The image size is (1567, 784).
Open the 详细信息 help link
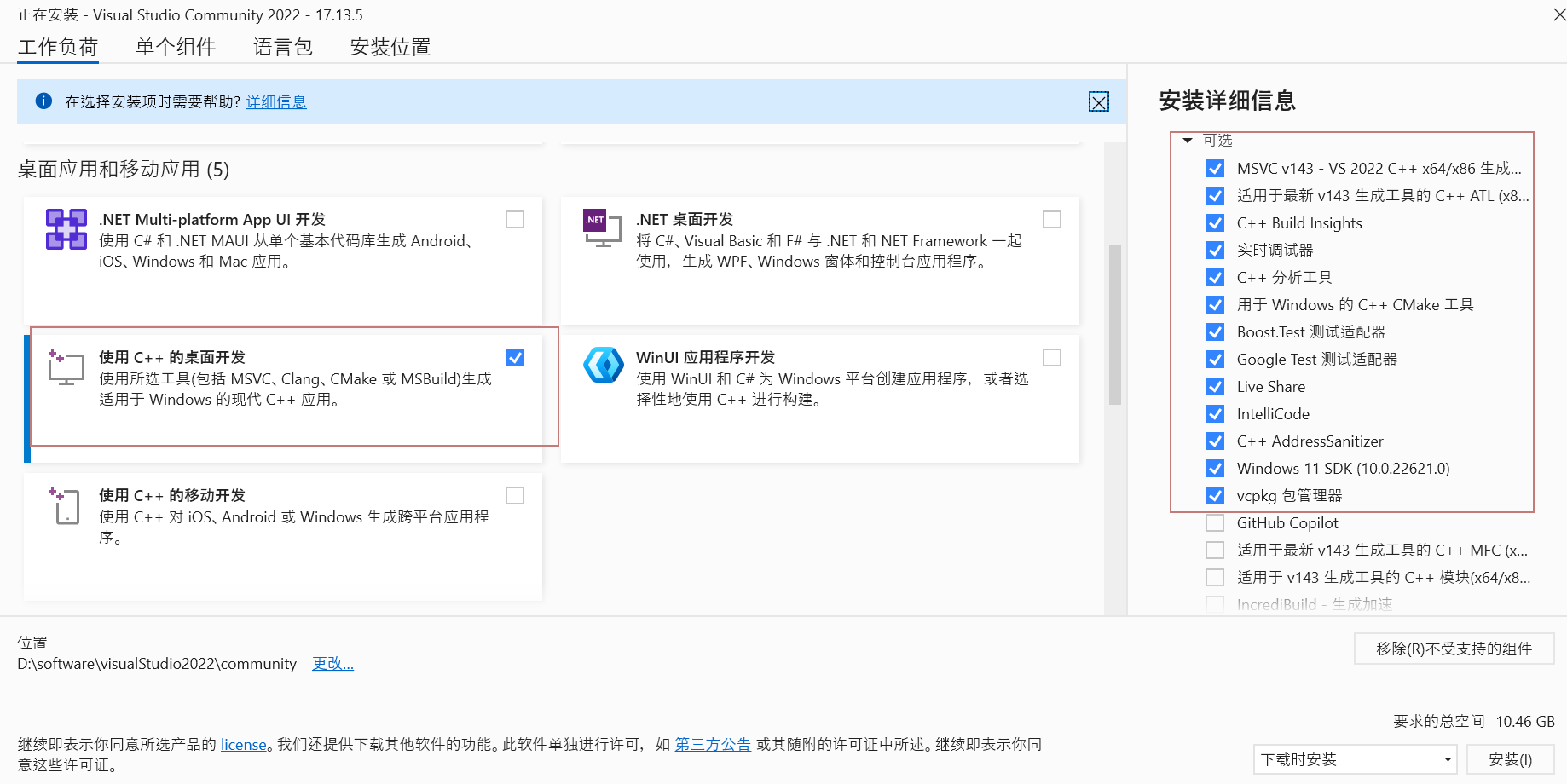(x=276, y=101)
